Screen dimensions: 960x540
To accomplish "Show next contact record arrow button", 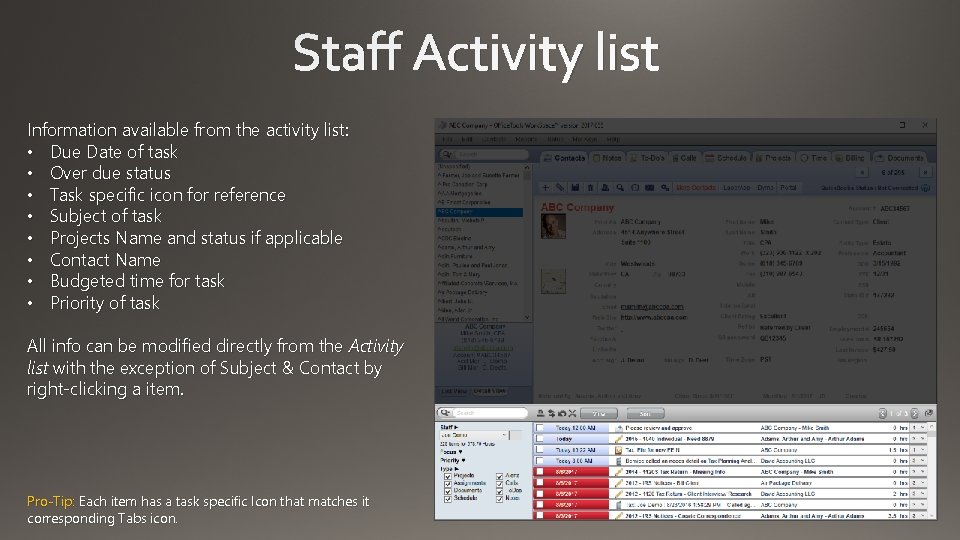I will pos(925,173).
